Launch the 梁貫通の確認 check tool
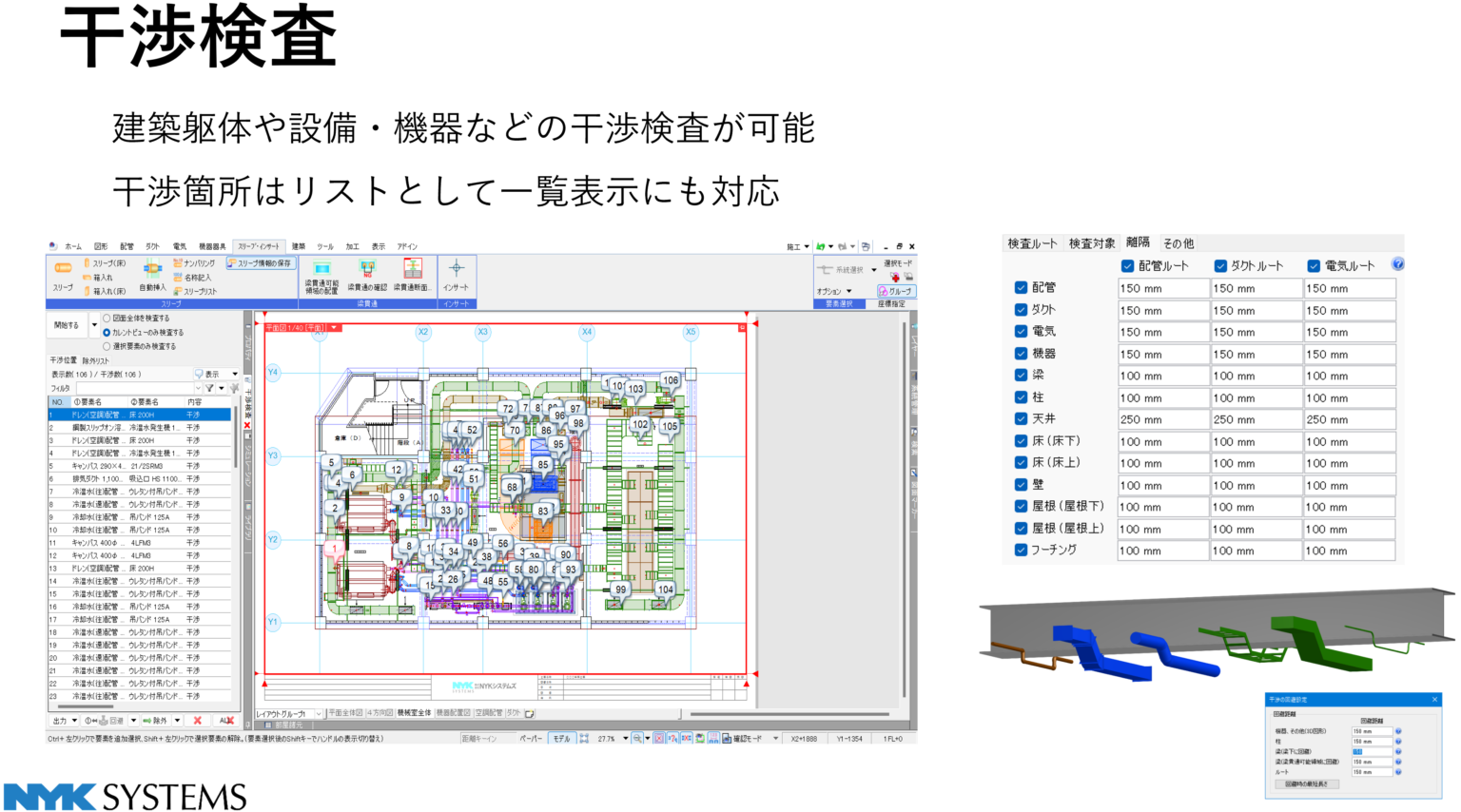This screenshot has height=812, width=1461. (x=366, y=278)
